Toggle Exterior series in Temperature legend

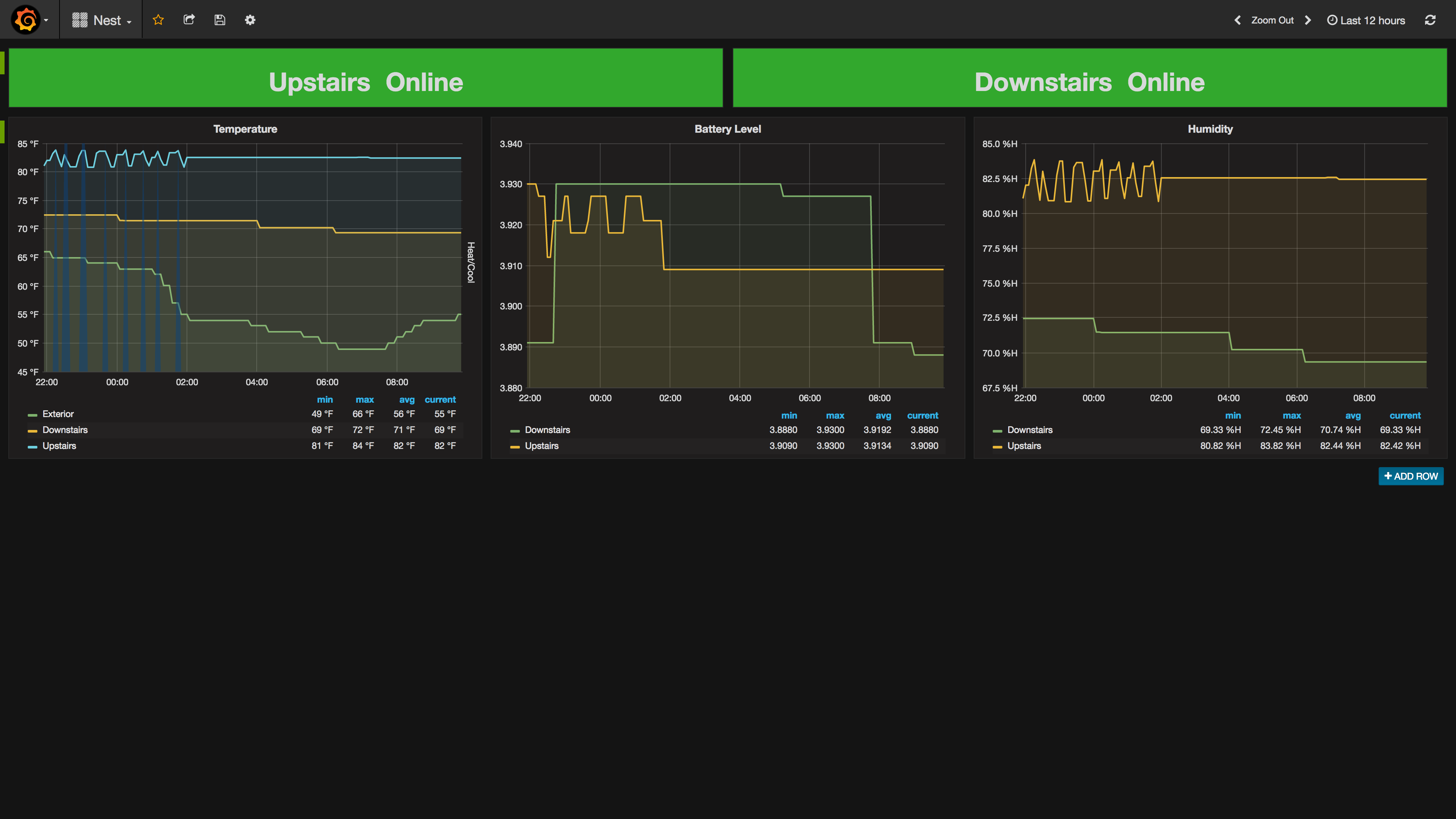click(58, 414)
